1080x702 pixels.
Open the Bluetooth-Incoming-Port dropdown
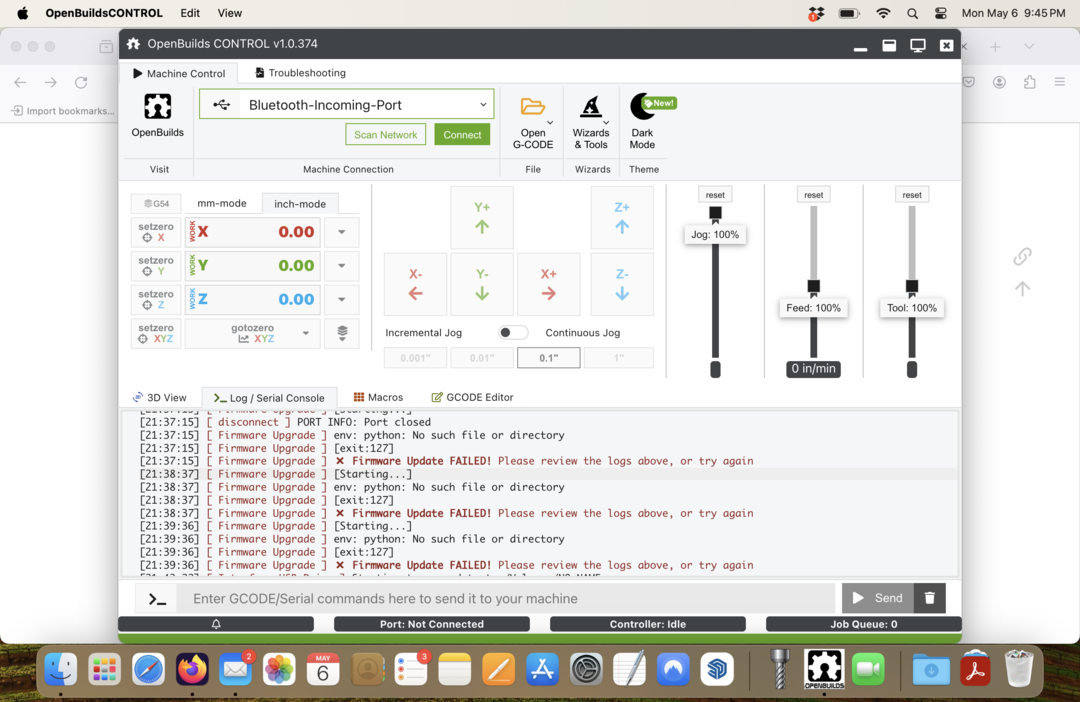coord(346,105)
